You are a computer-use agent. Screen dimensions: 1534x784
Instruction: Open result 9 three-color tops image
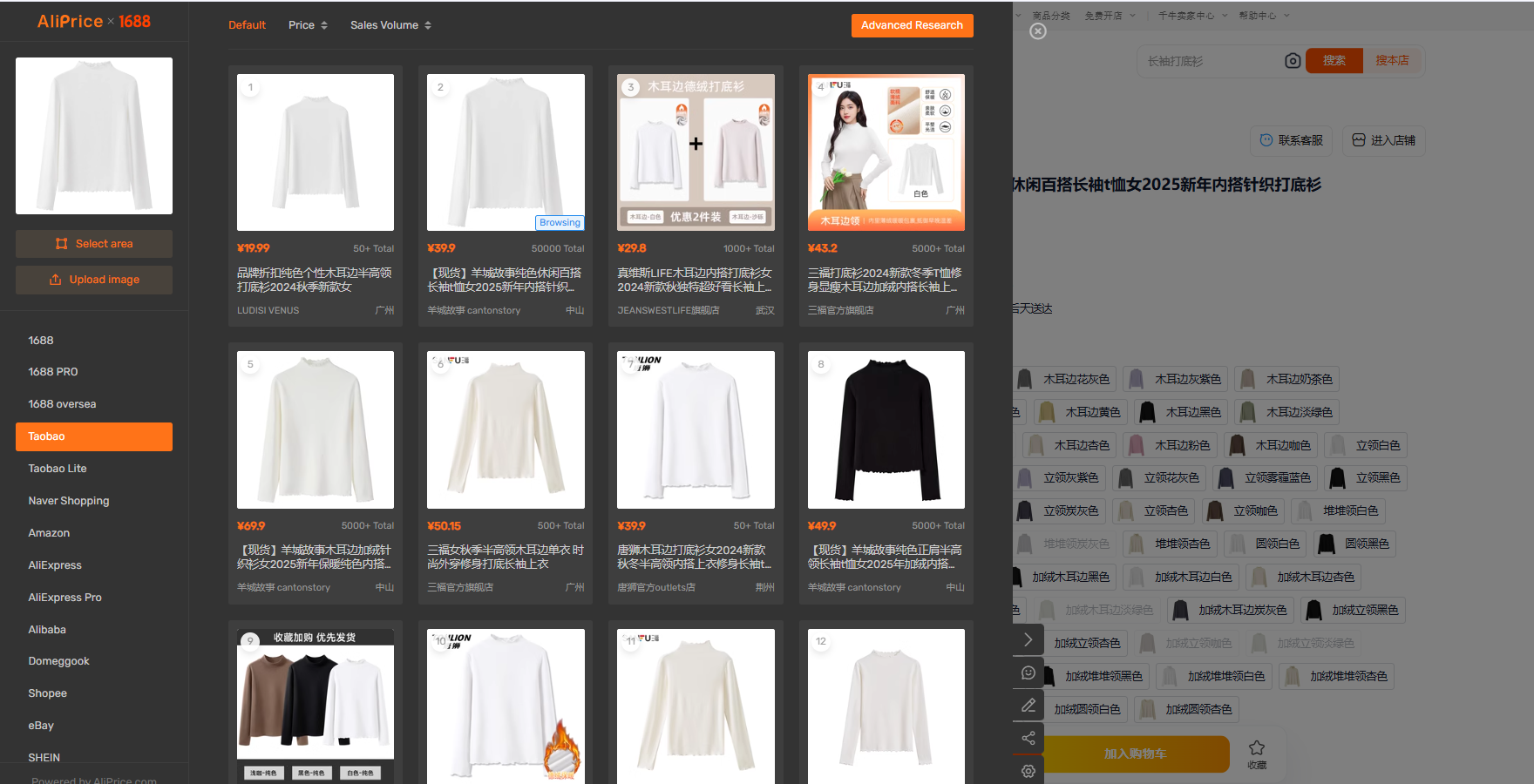click(x=316, y=706)
